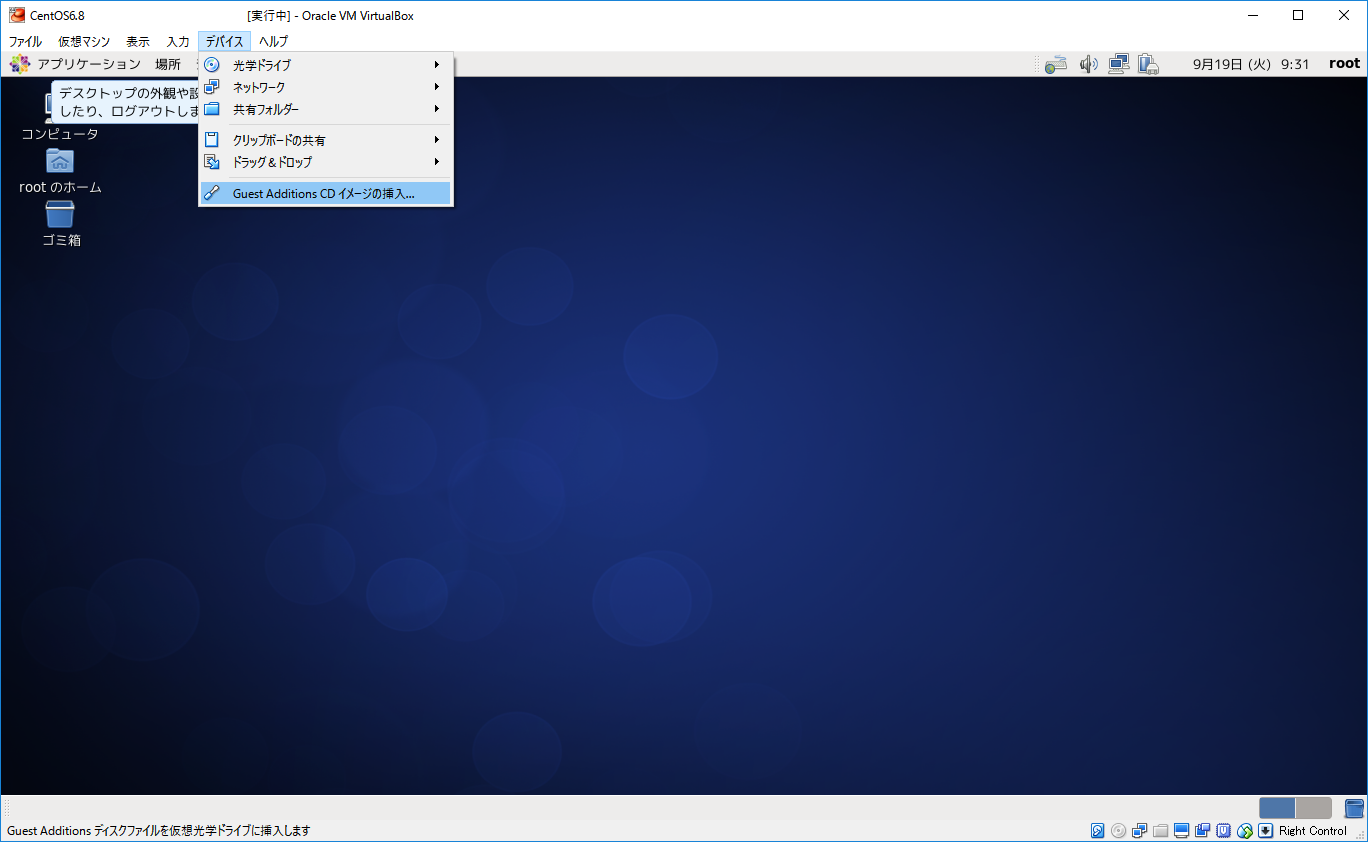Expand arrow beside 光学ドライブ
Viewport: 1368px width, 842px height.
437,64
